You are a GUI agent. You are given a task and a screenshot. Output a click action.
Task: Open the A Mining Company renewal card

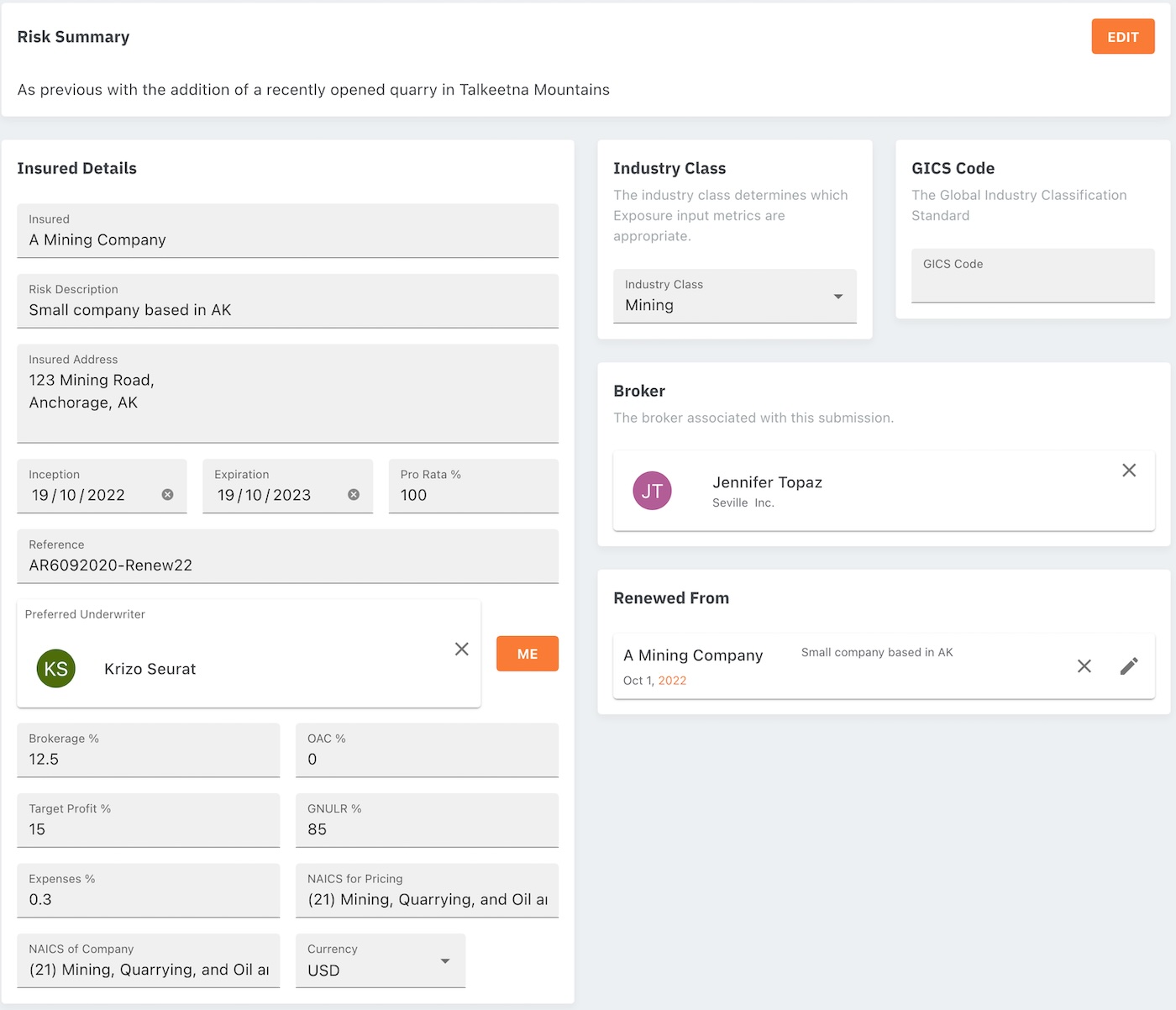click(x=884, y=666)
